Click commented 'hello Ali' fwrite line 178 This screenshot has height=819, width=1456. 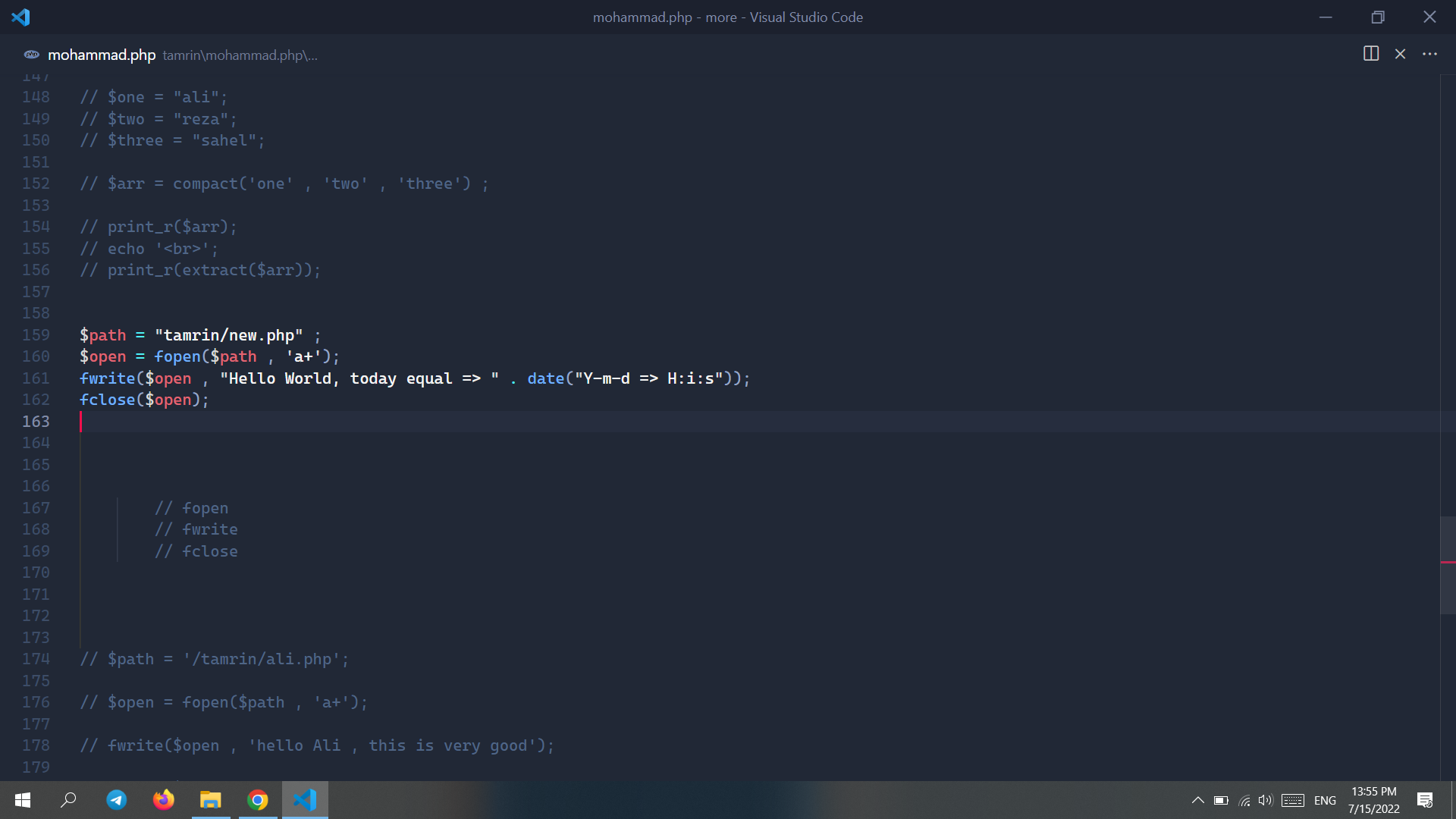317,745
